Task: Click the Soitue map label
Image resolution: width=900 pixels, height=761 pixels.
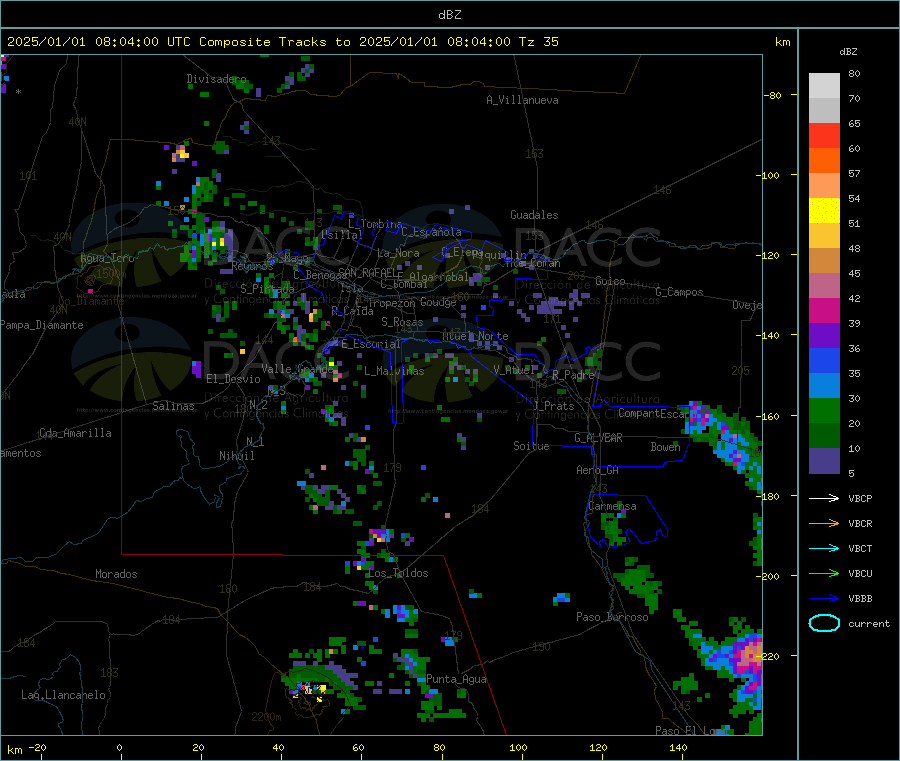Action: coord(531,446)
